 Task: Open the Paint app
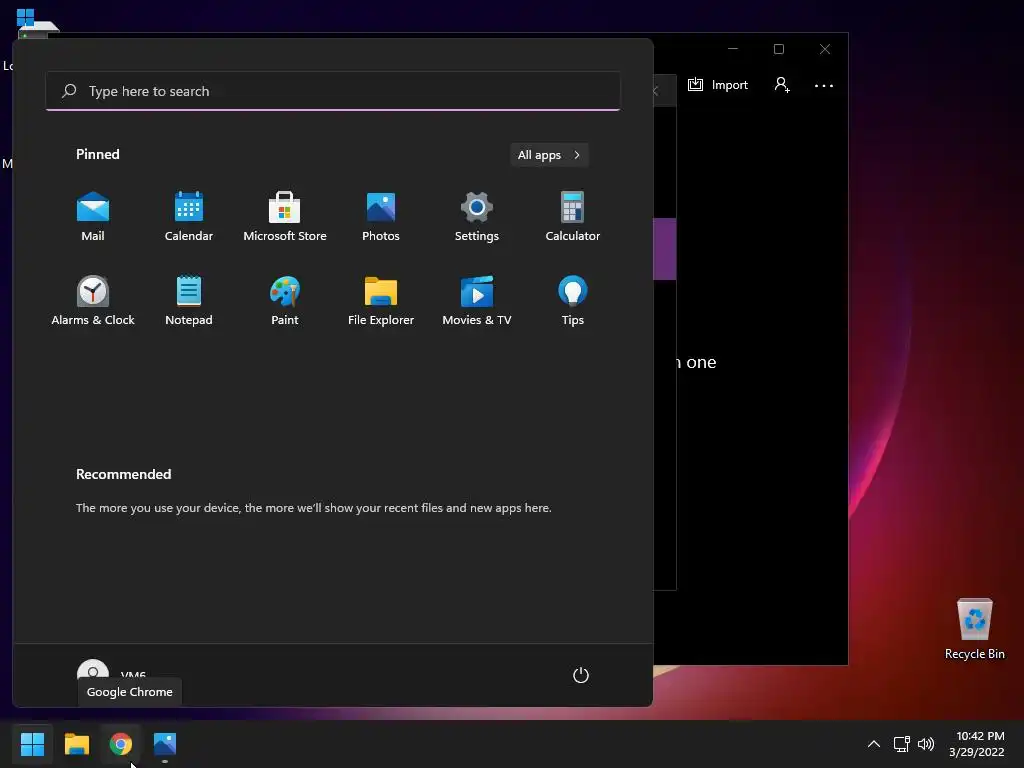coord(285,301)
